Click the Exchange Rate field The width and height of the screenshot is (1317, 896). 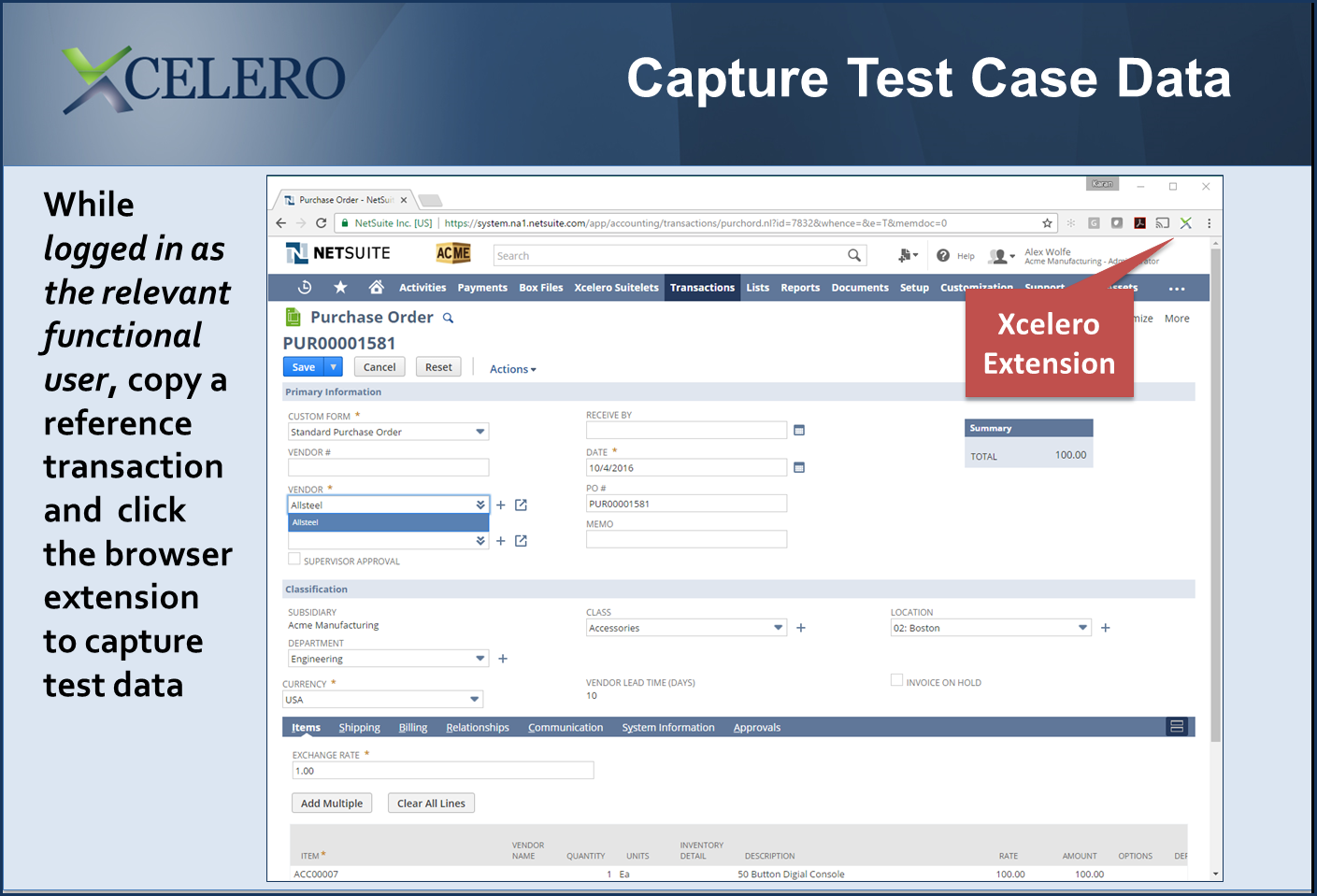tap(443, 771)
